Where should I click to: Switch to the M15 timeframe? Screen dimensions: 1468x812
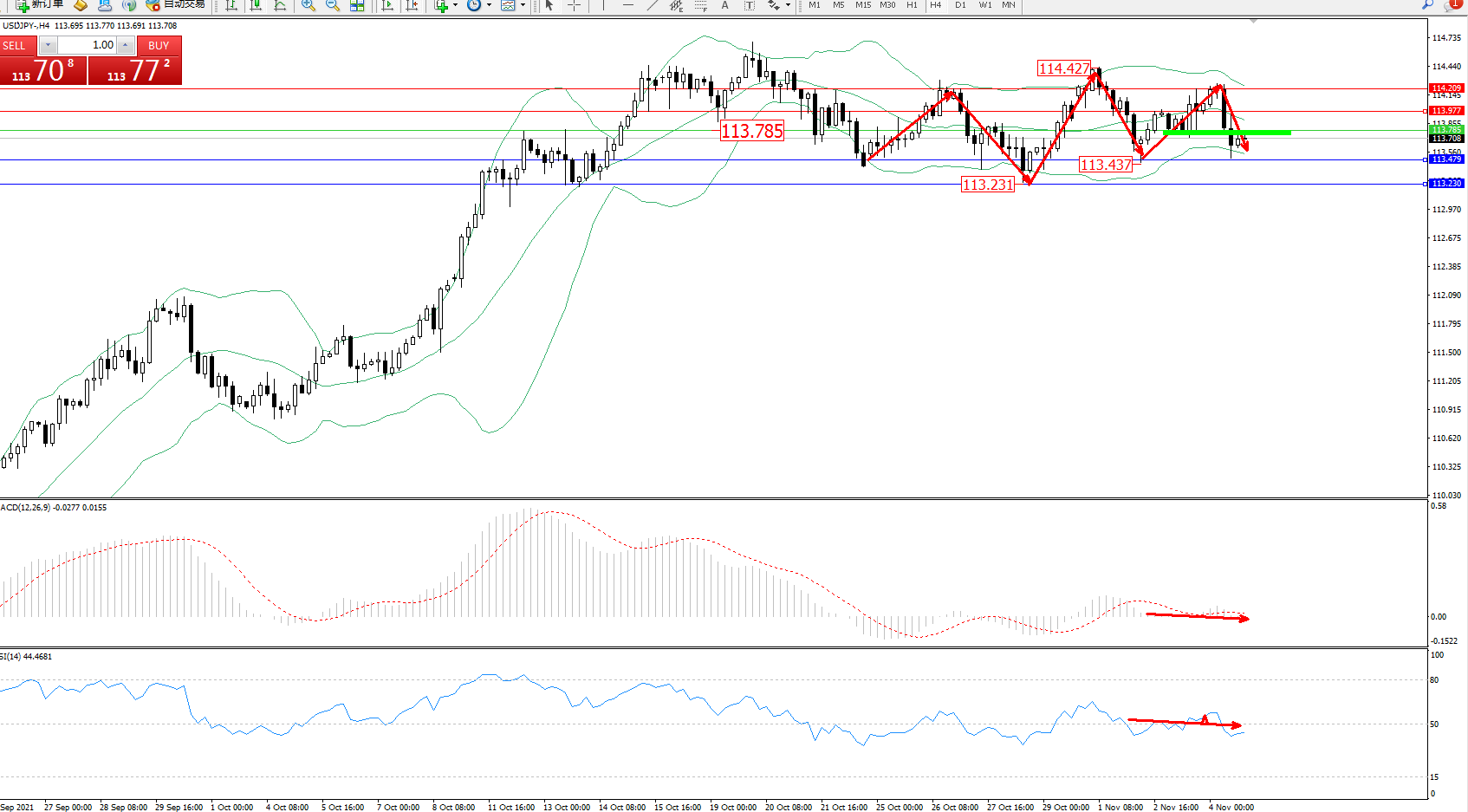[x=863, y=5]
